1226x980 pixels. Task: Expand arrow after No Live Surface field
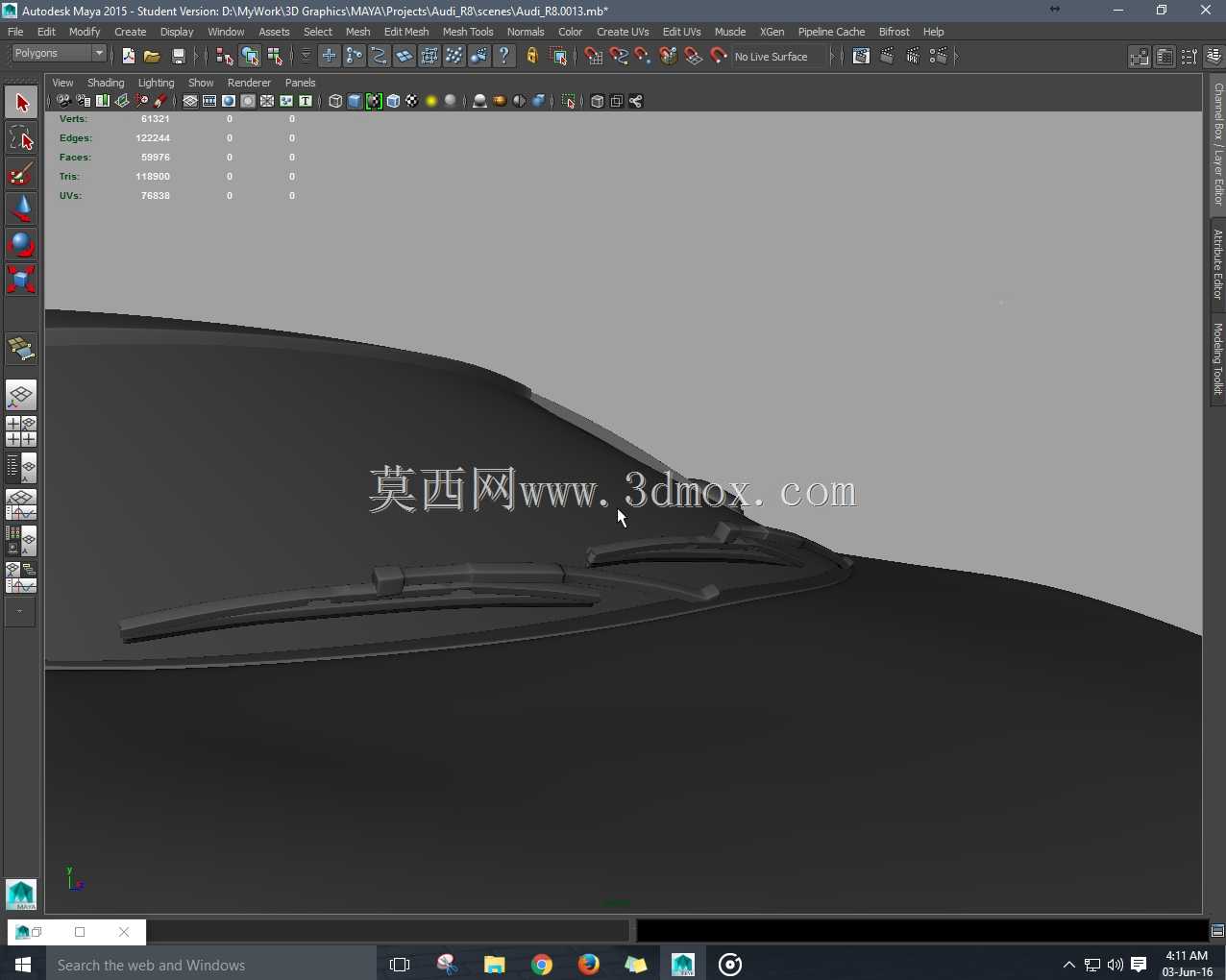click(x=833, y=57)
